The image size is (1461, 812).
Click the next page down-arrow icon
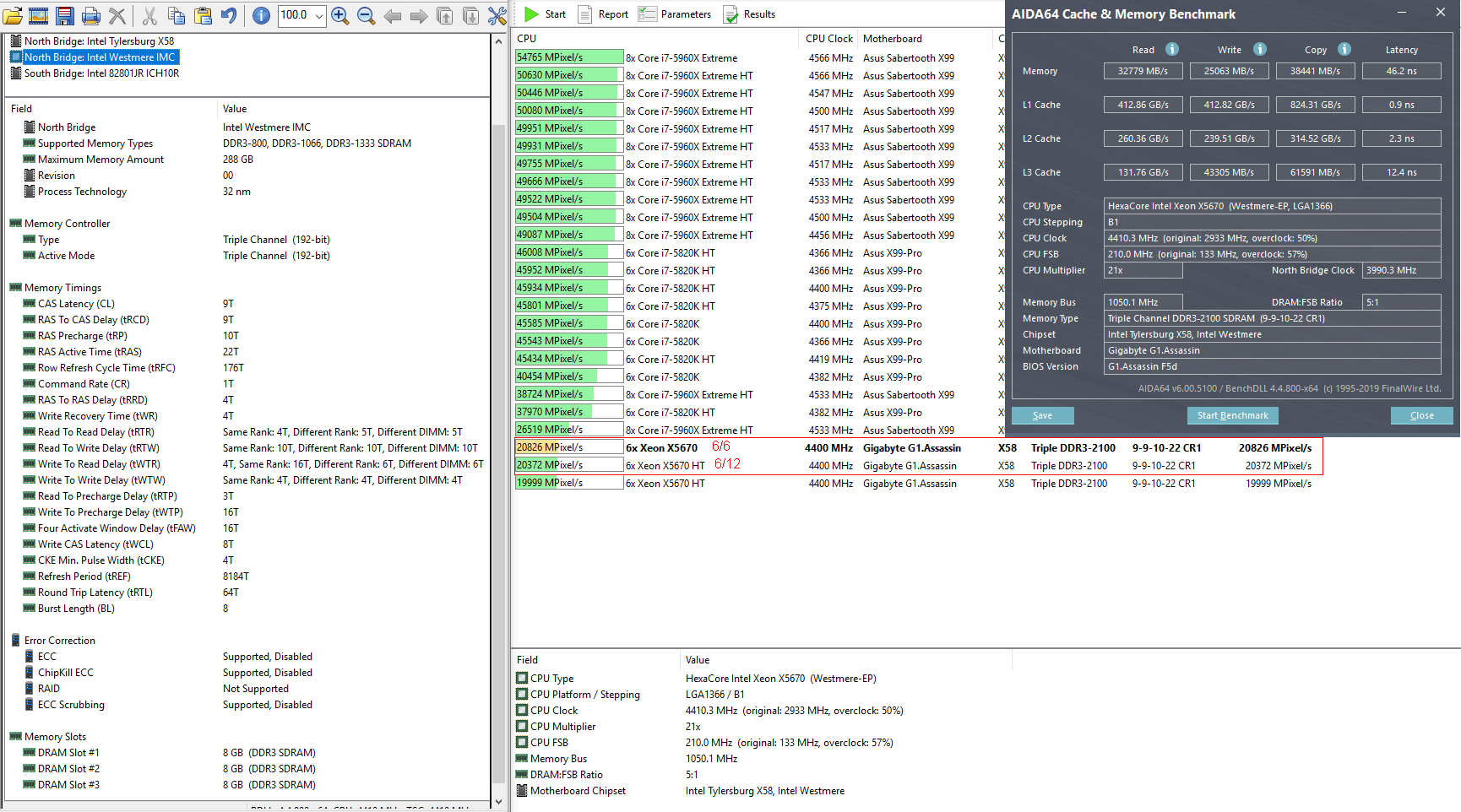point(470,15)
